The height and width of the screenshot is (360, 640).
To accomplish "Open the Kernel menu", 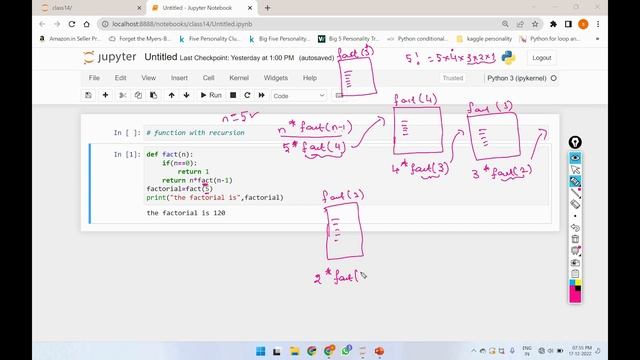I will [239, 78].
